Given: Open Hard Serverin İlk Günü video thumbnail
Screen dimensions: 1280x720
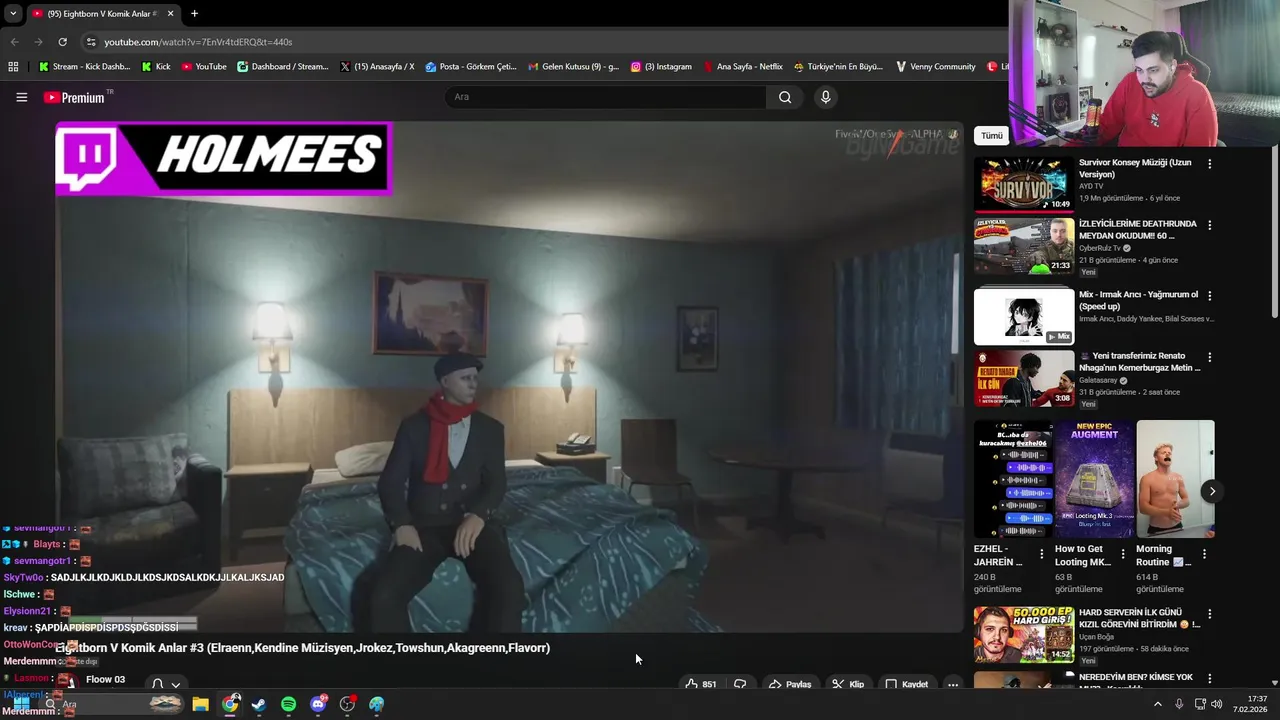Looking at the screenshot, I should pos(1024,634).
